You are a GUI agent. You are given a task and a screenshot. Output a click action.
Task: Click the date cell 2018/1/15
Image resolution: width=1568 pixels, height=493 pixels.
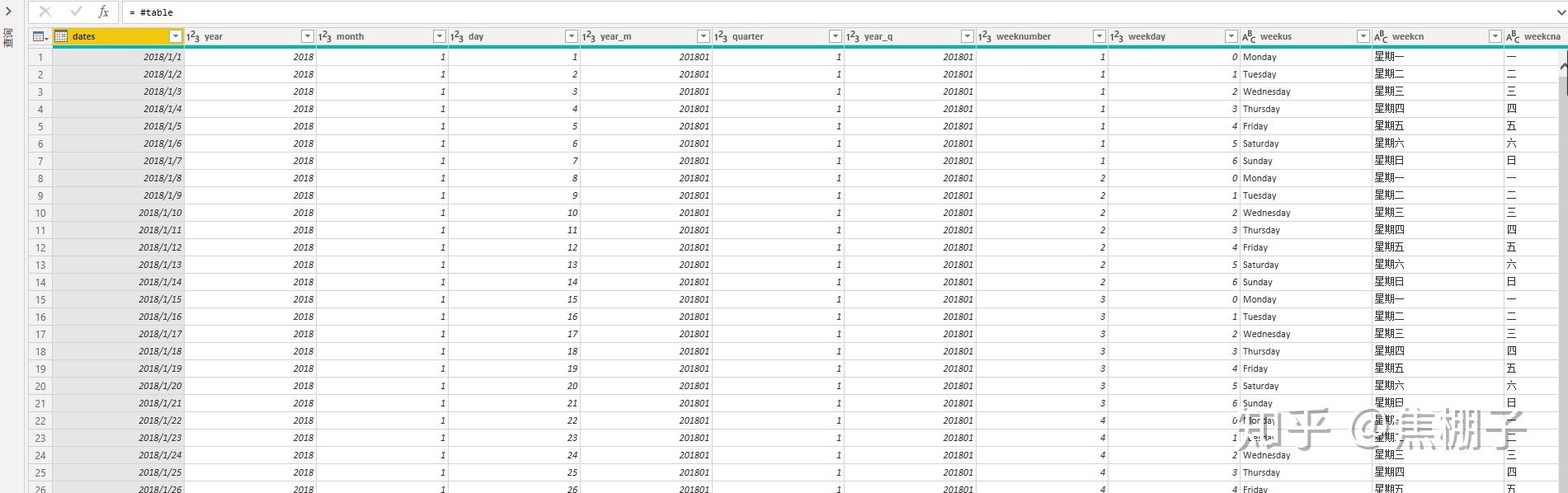(x=118, y=299)
